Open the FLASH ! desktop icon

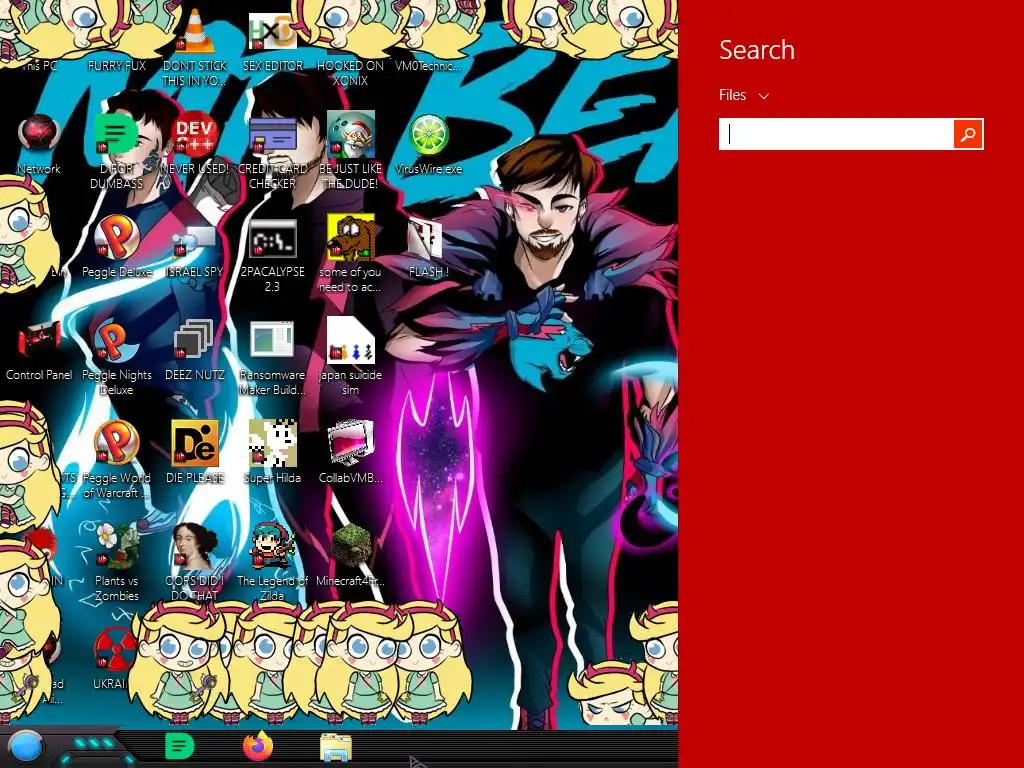click(x=425, y=238)
